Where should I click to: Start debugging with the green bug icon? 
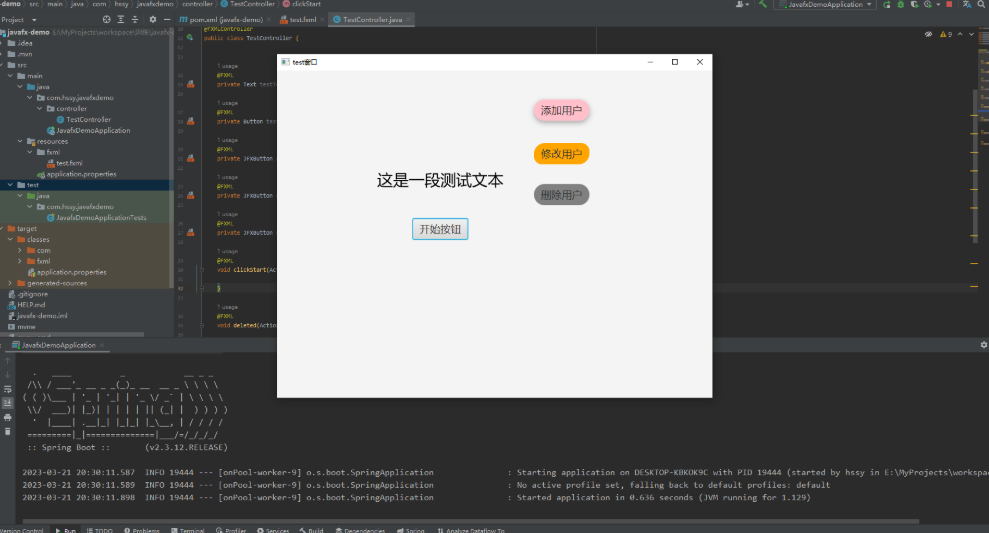pyautogui.click(x=901, y=4)
